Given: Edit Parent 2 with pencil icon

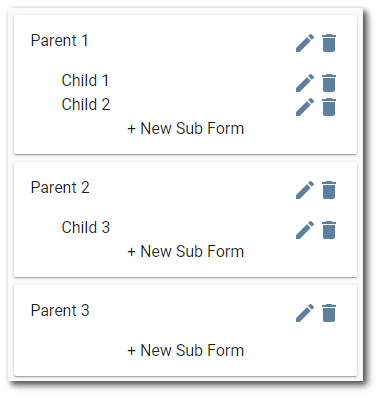Looking at the screenshot, I should tap(305, 190).
